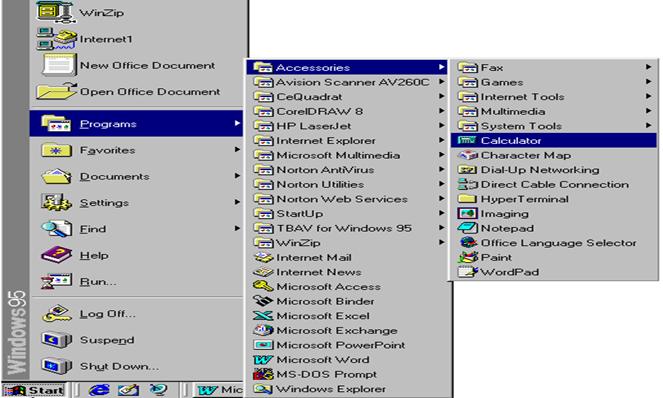
Task: Open the Multimedia accessories group
Action: pyautogui.click(x=554, y=111)
